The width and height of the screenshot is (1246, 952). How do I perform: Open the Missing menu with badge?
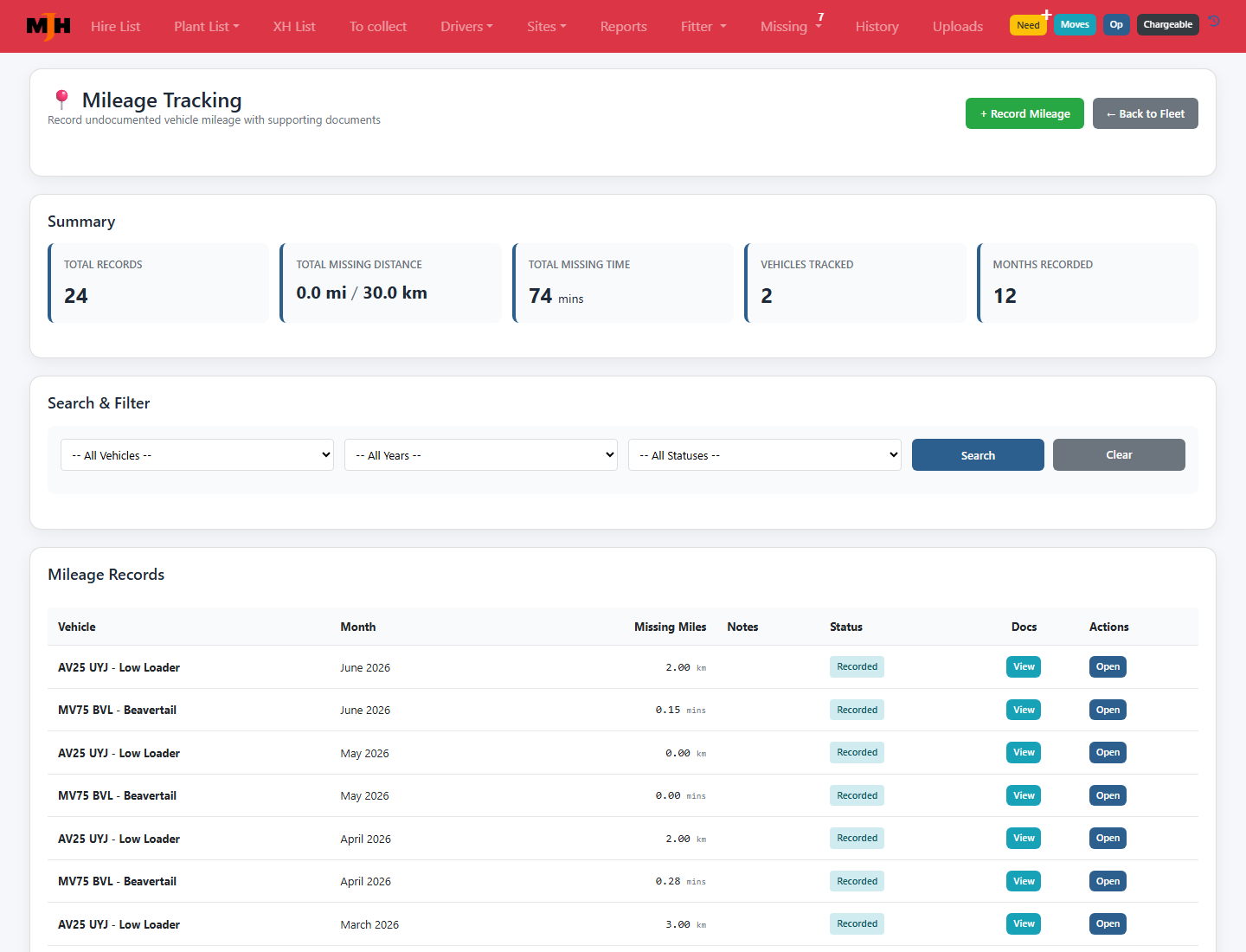tap(791, 26)
